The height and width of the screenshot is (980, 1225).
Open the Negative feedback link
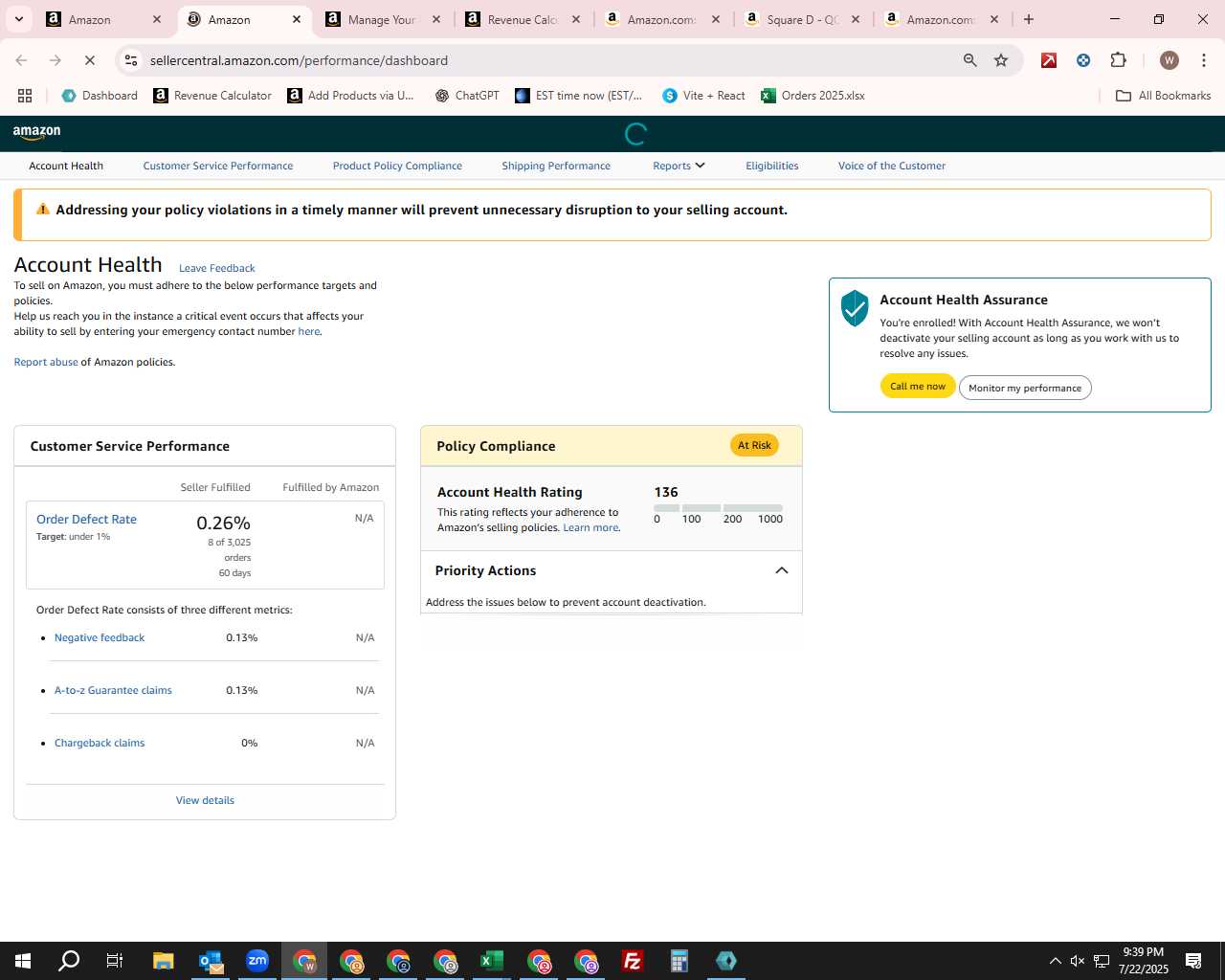pyautogui.click(x=100, y=637)
